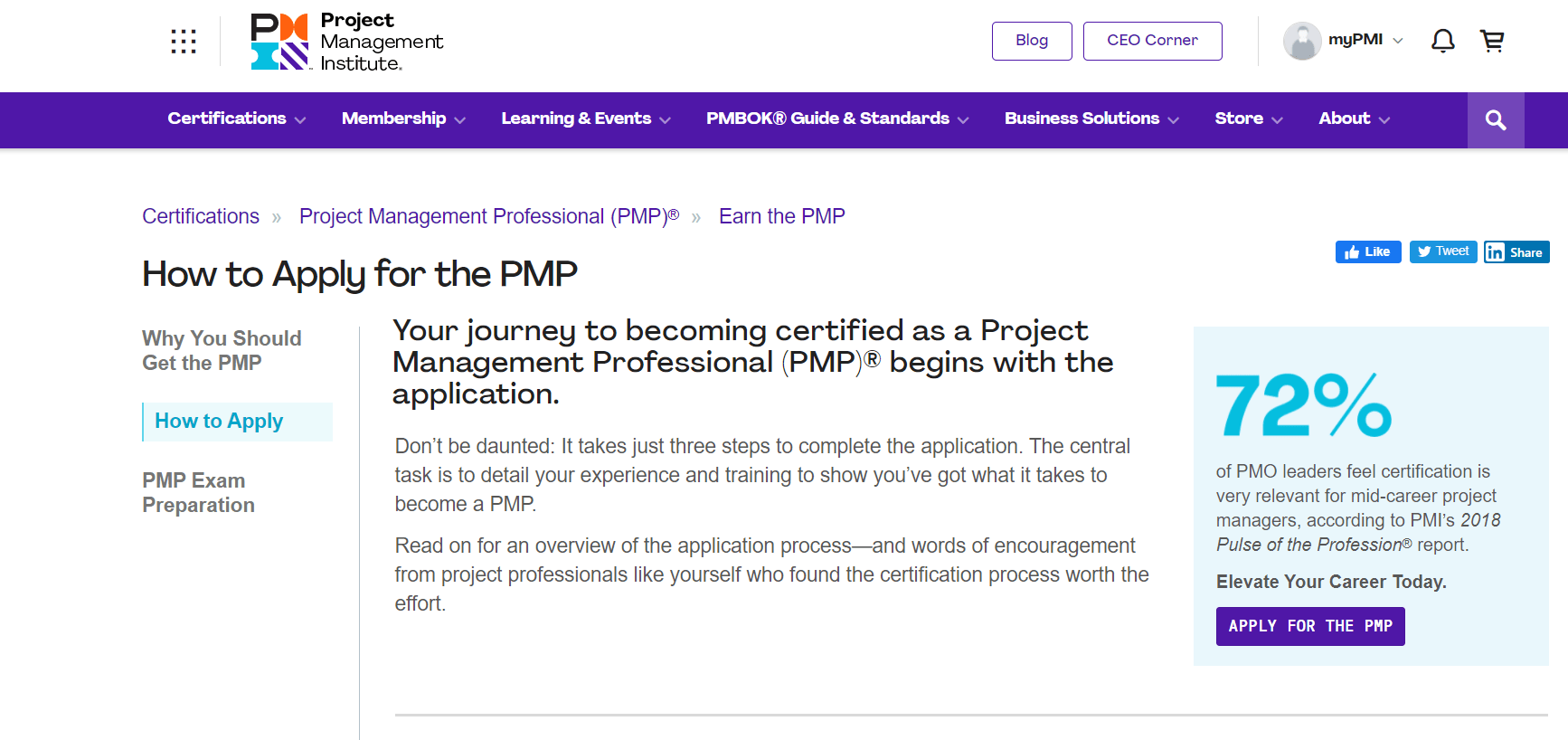Open the Learning & Events dropdown
The width and height of the screenshot is (1568, 740).
tap(586, 119)
